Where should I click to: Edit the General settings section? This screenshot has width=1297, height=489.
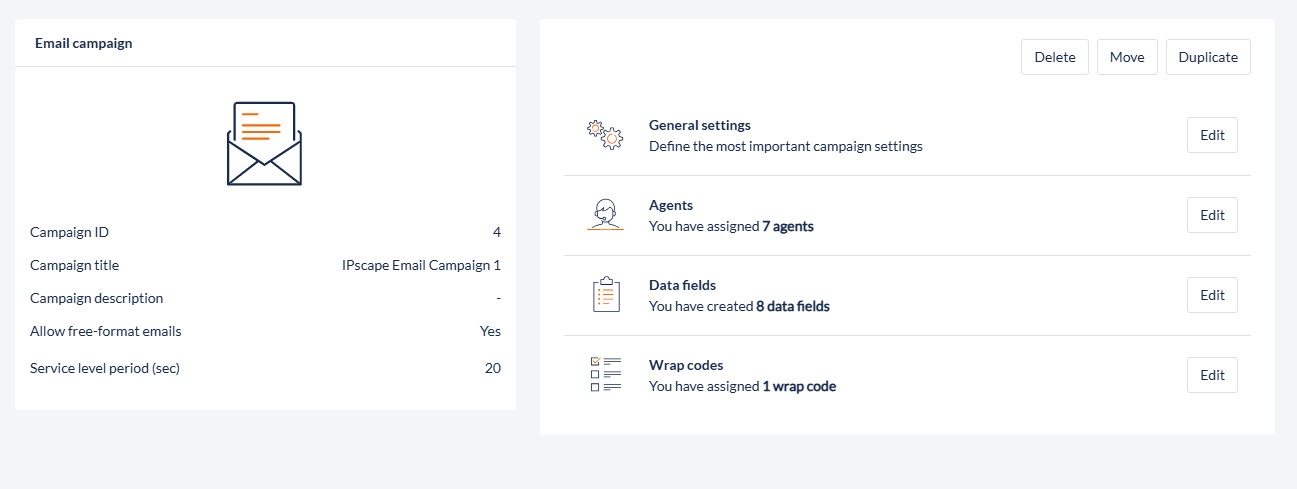pyautogui.click(x=1212, y=135)
